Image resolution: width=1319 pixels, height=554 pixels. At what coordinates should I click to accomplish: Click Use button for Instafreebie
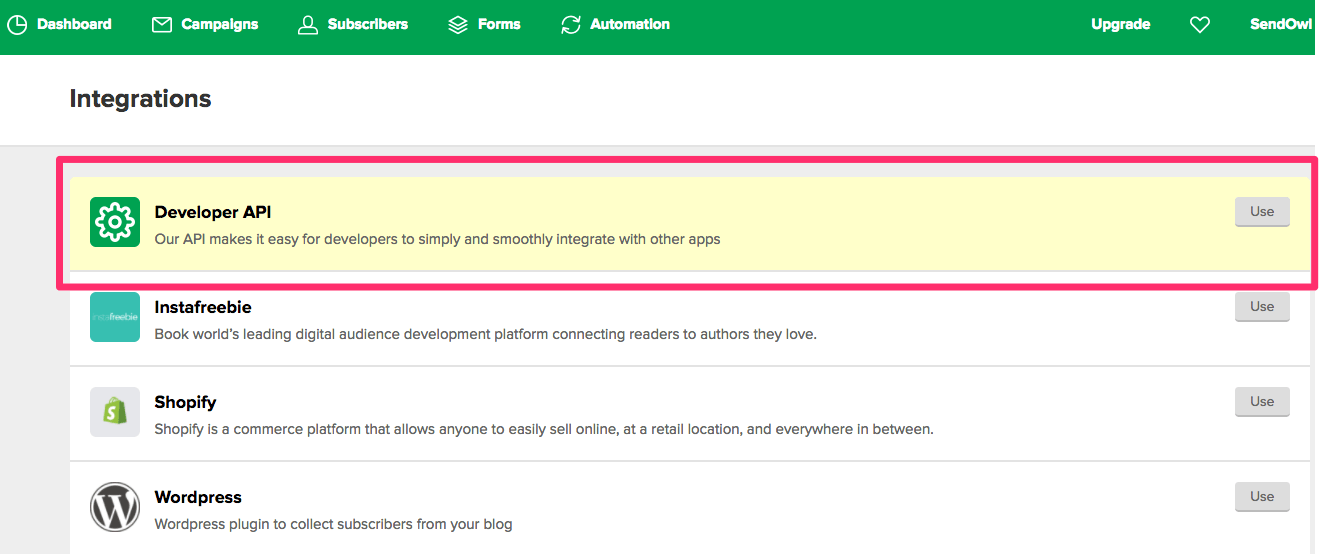pyautogui.click(x=1262, y=307)
